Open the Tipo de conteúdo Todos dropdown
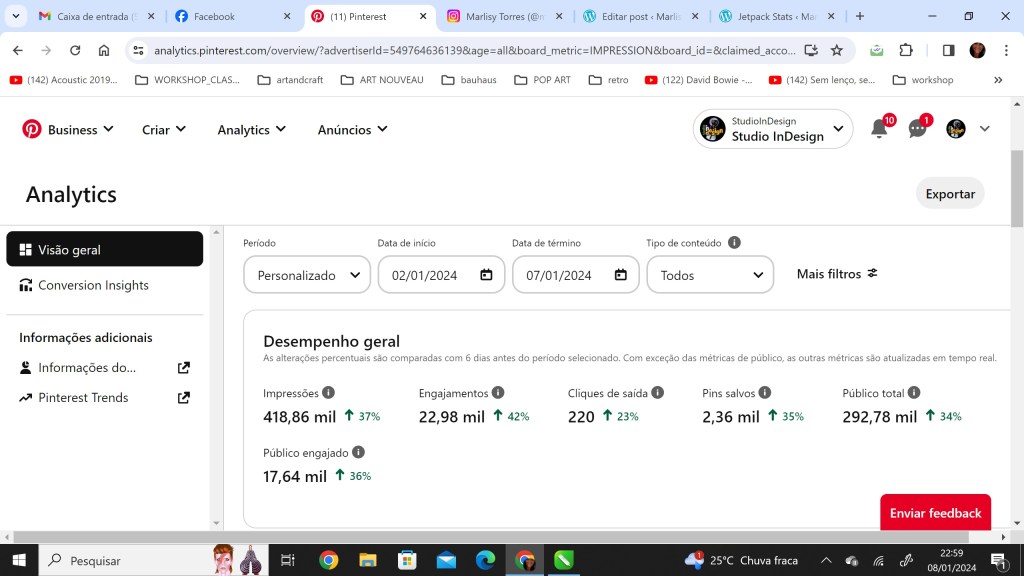This screenshot has width=1024, height=576. 710,275
